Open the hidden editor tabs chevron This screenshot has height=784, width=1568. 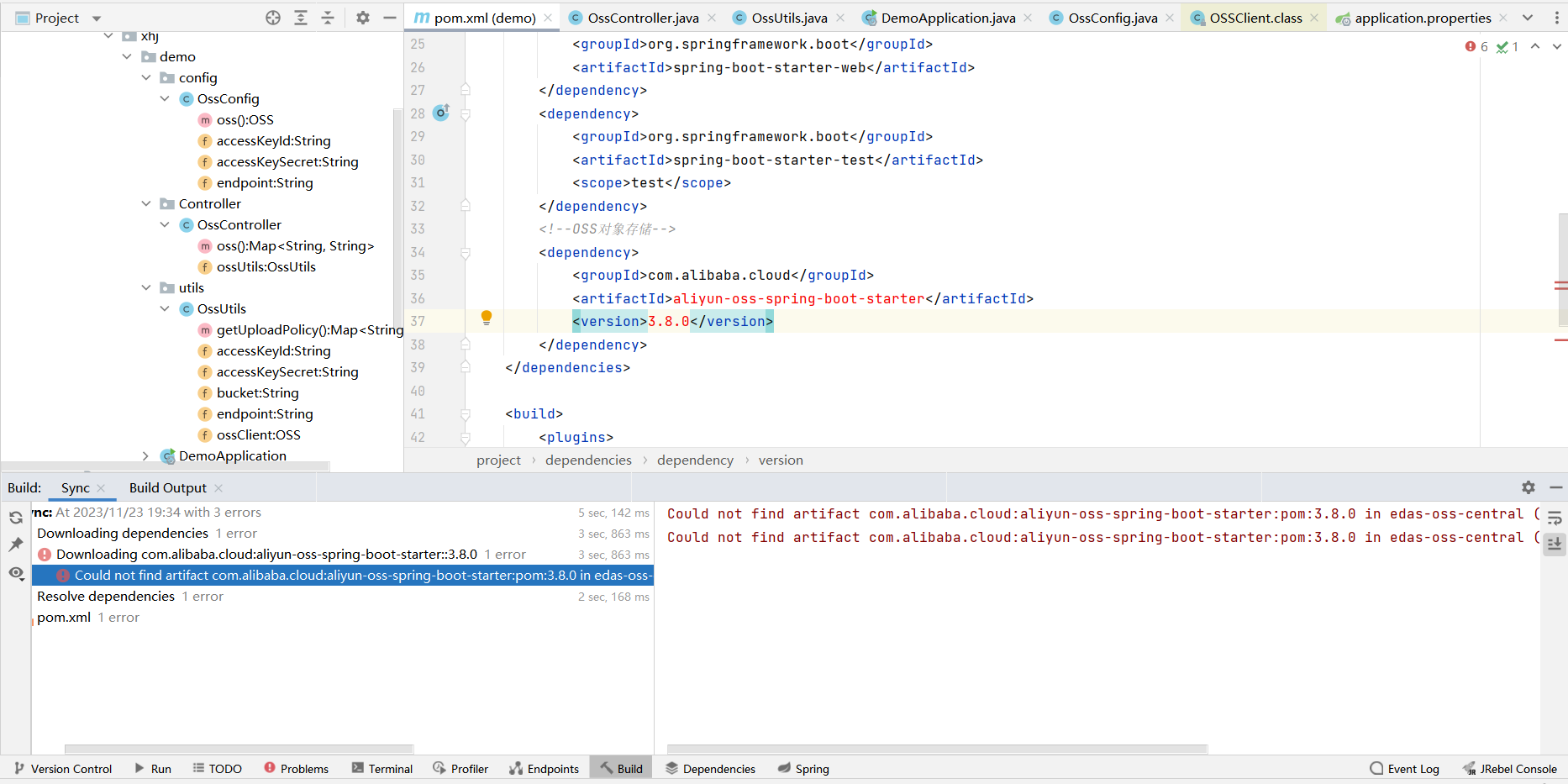[x=1527, y=17]
